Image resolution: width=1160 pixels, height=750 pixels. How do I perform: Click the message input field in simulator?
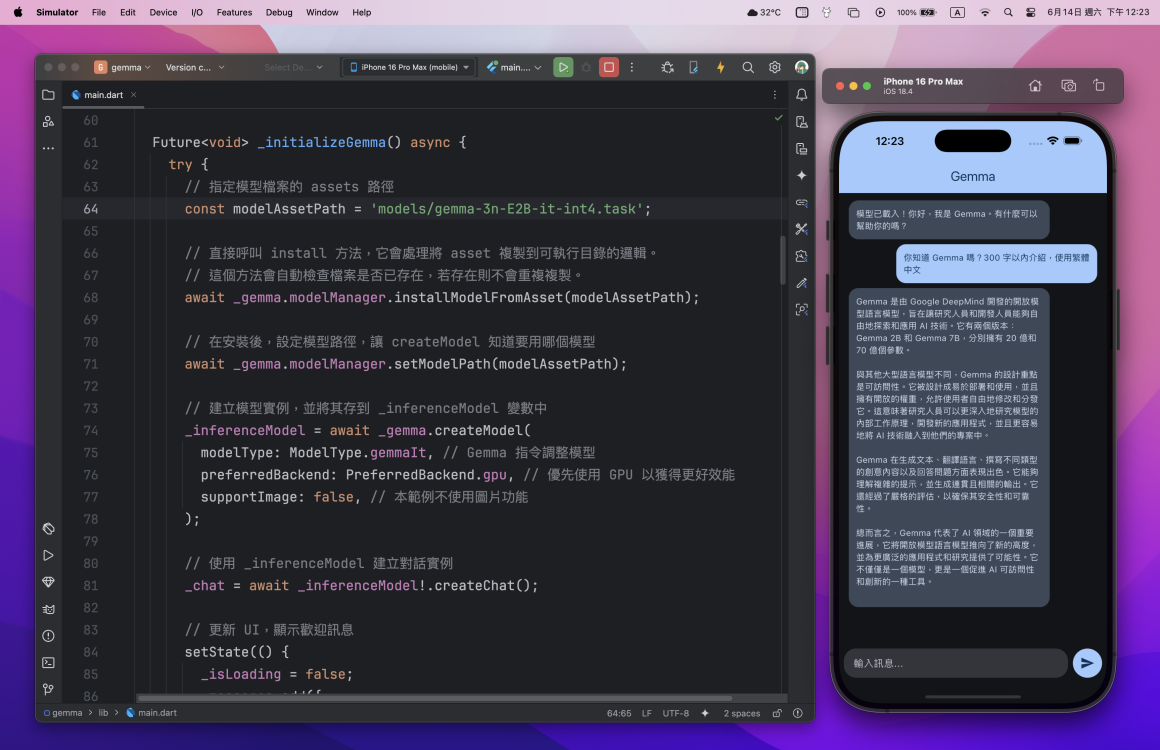coord(955,663)
